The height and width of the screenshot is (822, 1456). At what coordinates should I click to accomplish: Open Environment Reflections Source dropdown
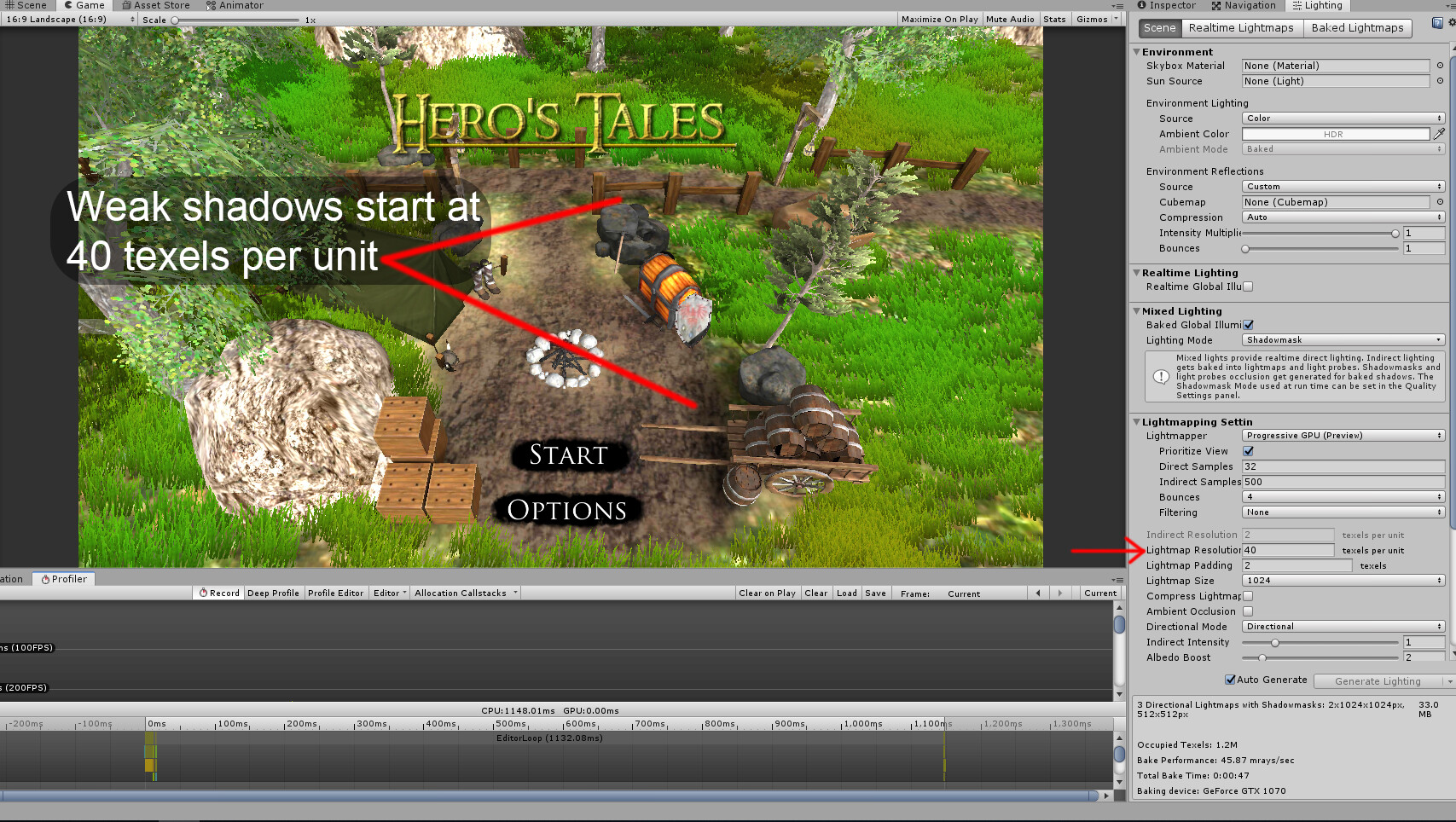point(1343,187)
